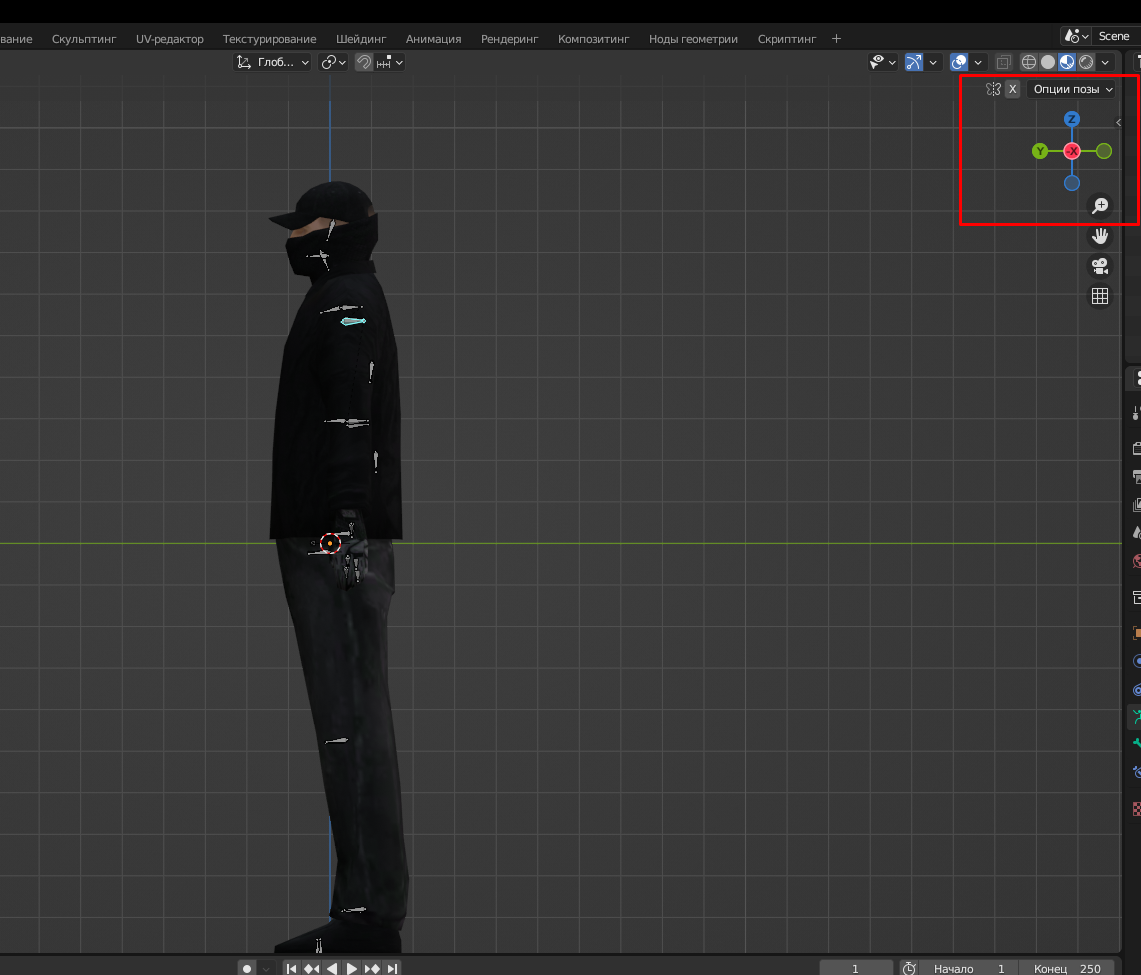Select wireframe viewport shading icon
The height and width of the screenshot is (975, 1141).
pos(1028,62)
